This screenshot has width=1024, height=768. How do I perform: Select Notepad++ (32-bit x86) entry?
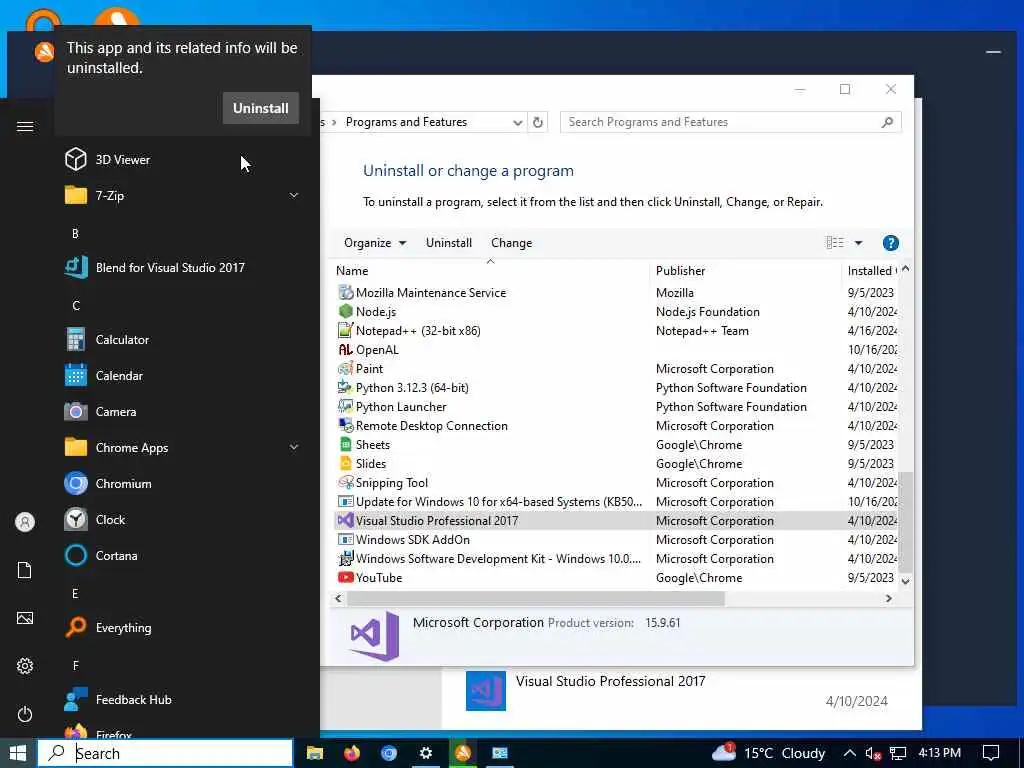(x=616, y=330)
